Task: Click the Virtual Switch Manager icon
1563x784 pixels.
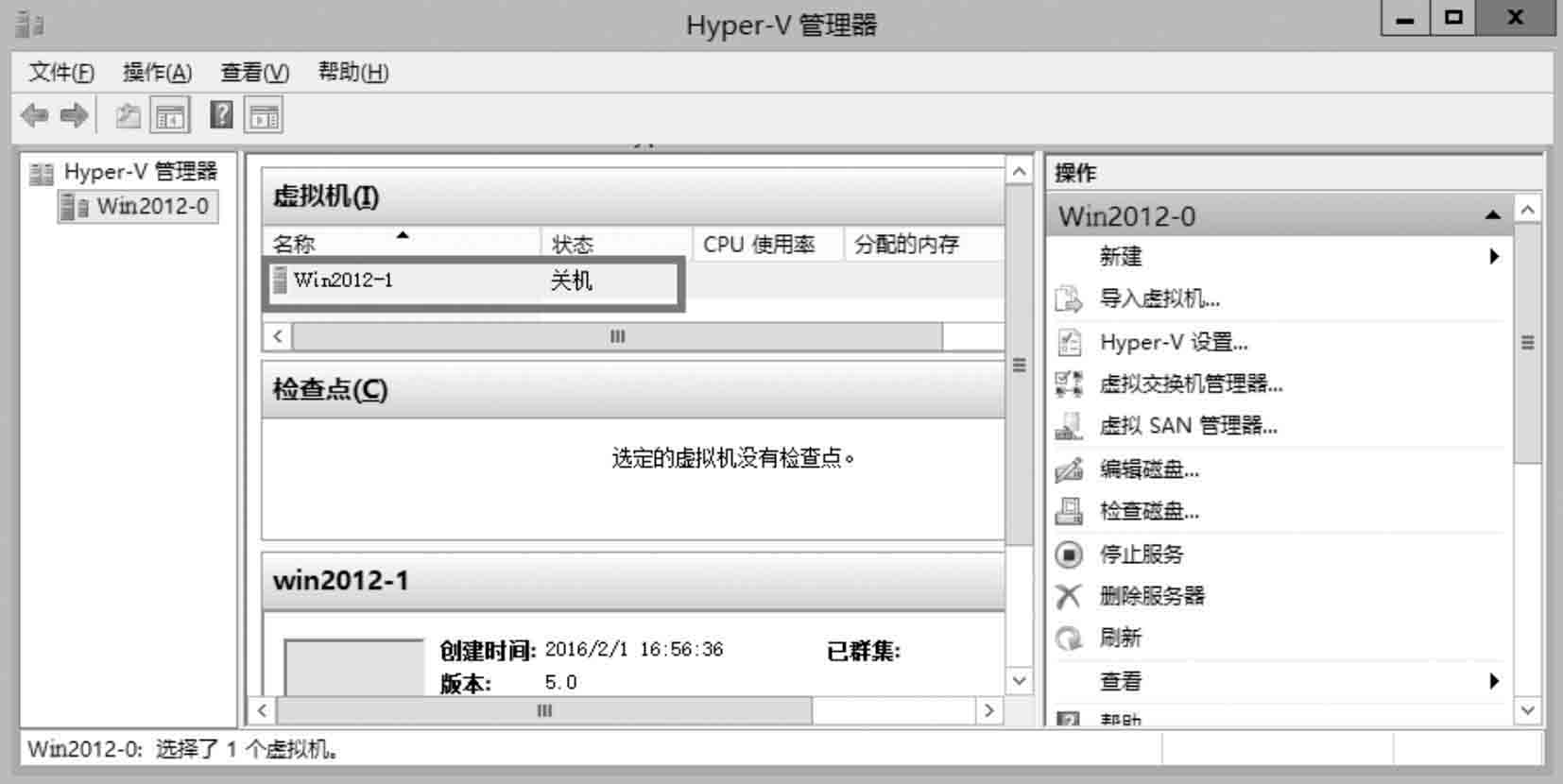Action: point(1069,383)
